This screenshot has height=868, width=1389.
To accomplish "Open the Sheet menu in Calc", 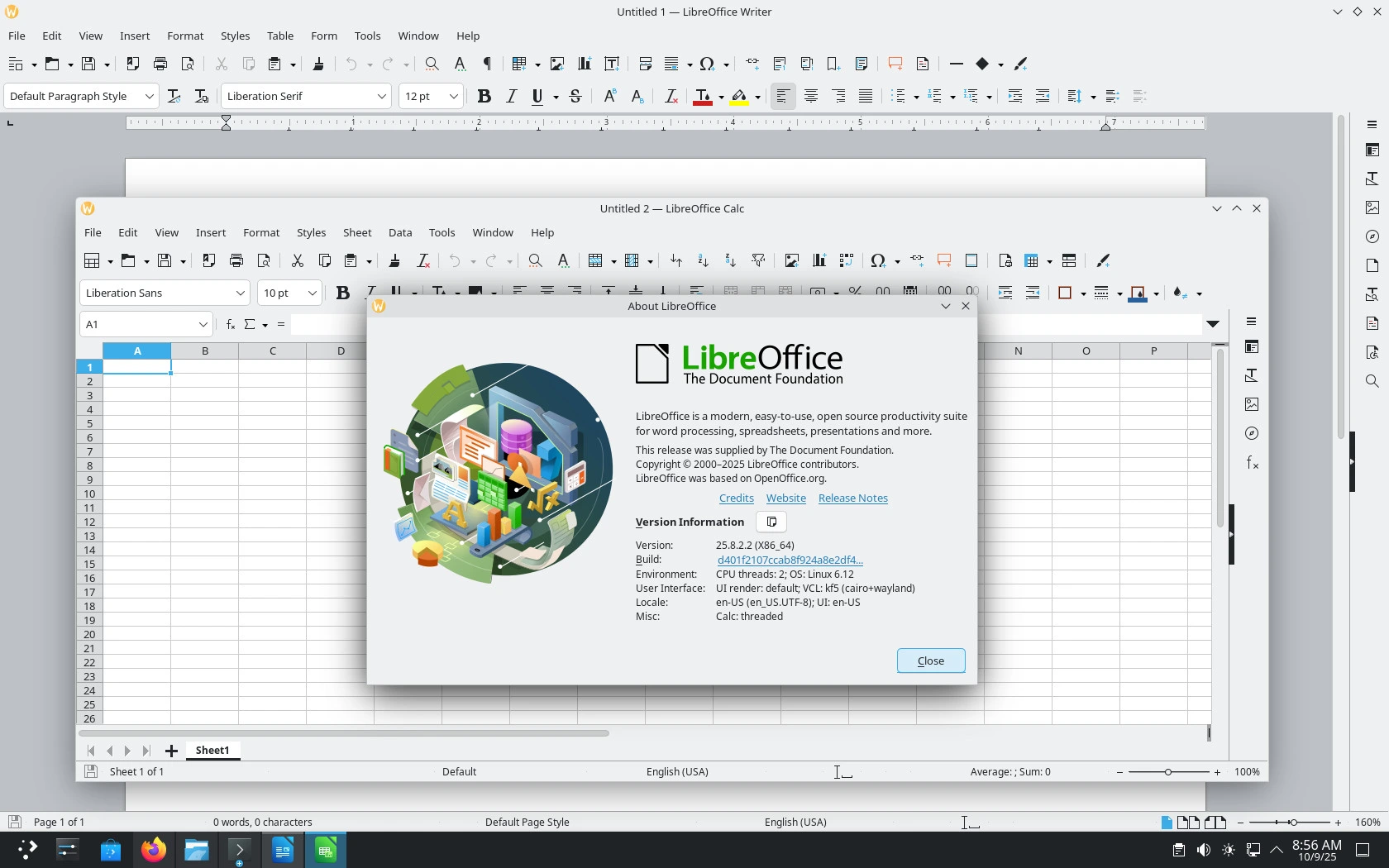I will [357, 232].
